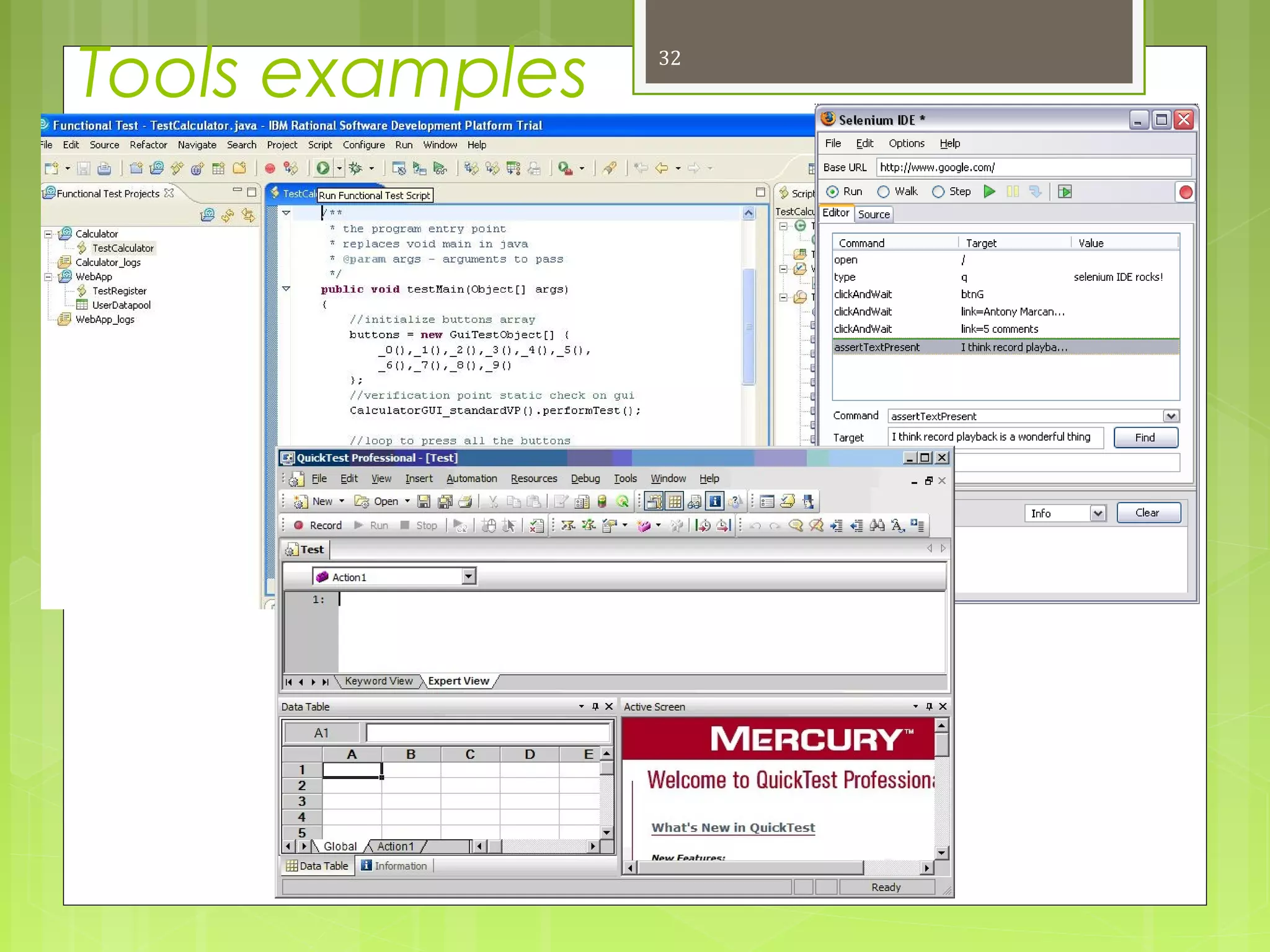Open the Action1 dropdown in QuickTest
1270x952 pixels.
469,576
